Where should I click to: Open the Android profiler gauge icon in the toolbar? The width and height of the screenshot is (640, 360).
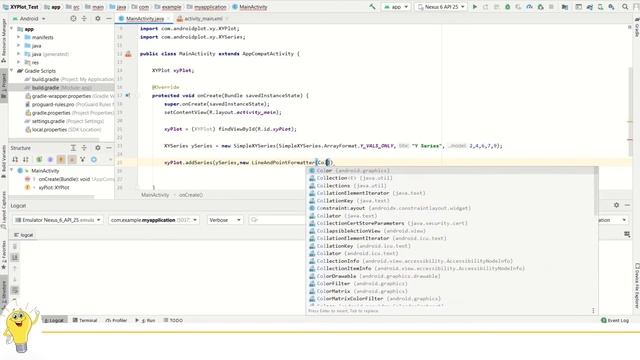pyautogui.click(x=529, y=7)
